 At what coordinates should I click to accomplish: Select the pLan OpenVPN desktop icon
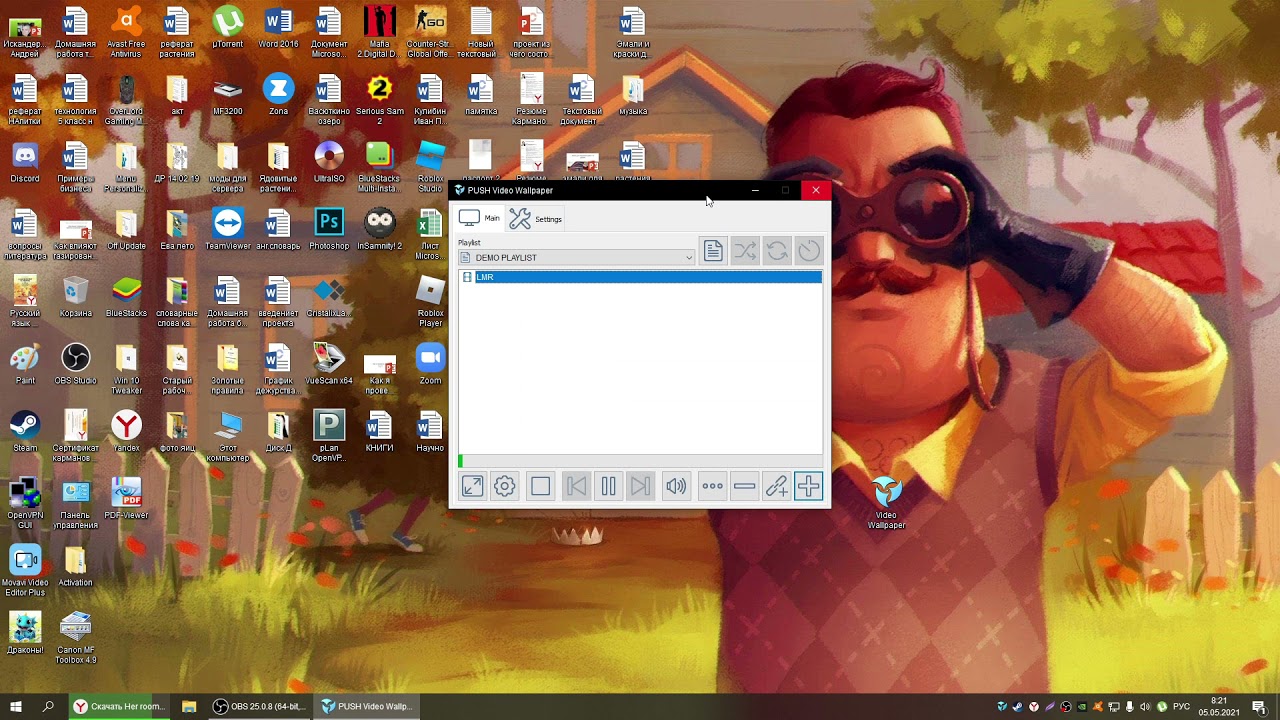coord(329,437)
